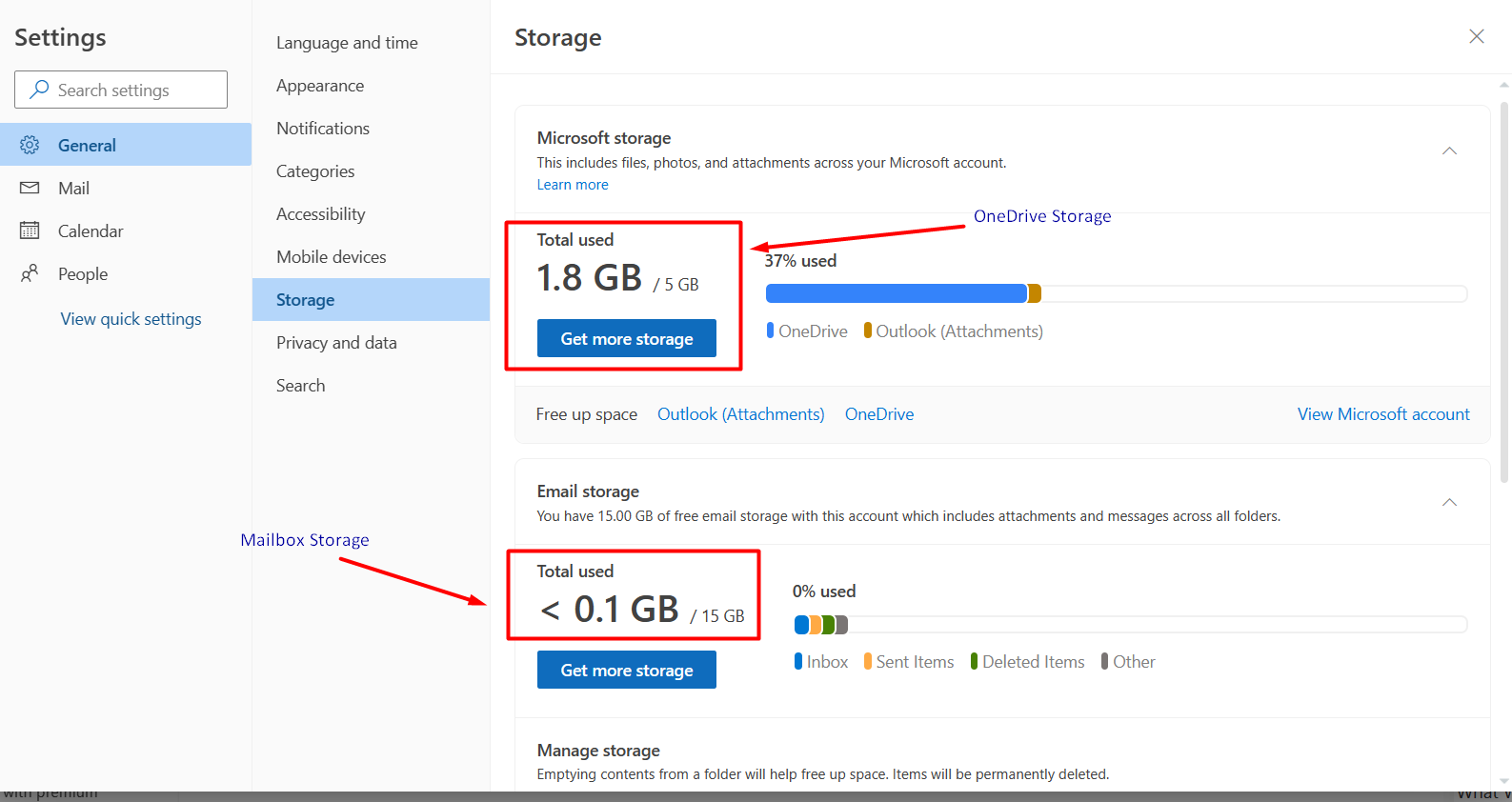1512x802 pixels.
Task: Click the People icon in sidebar
Action: click(x=30, y=273)
